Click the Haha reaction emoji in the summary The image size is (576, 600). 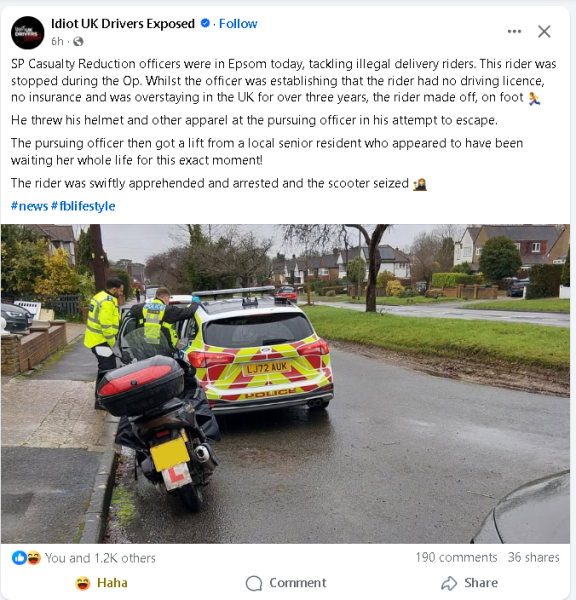coord(33,558)
